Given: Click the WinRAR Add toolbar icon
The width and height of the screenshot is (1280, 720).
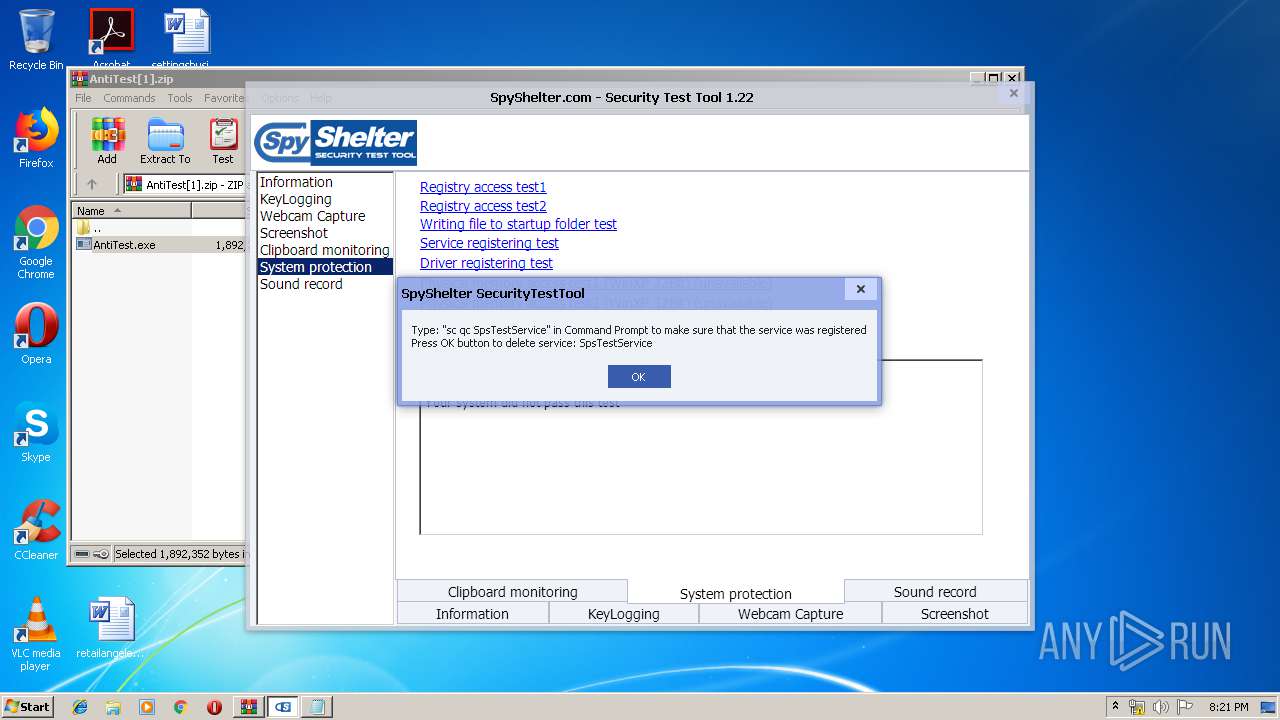Looking at the screenshot, I should [x=107, y=141].
